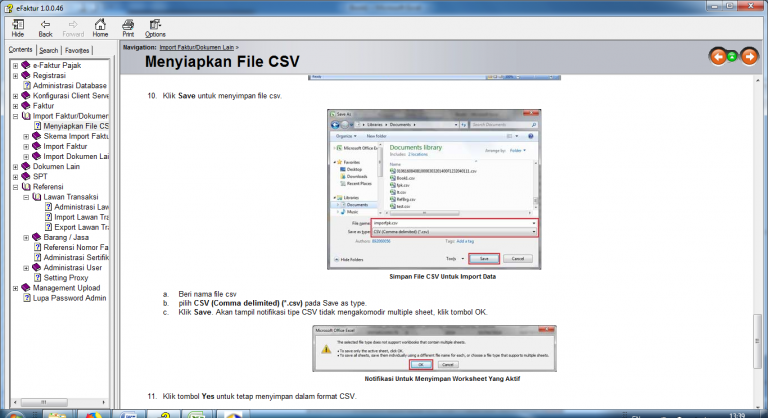Viewport: 768px width, 418px height.
Task: Go to Home via toolbar icon
Action: click(x=100, y=27)
